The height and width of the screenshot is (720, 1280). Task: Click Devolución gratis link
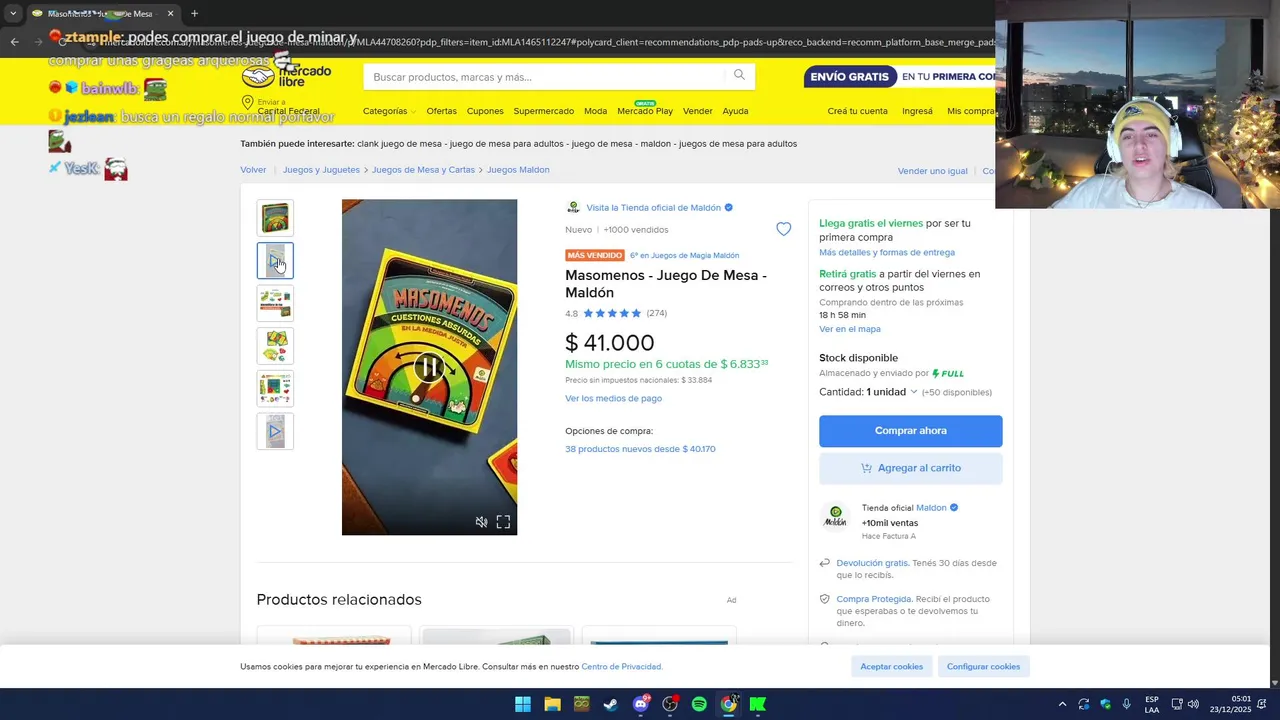tap(872, 563)
